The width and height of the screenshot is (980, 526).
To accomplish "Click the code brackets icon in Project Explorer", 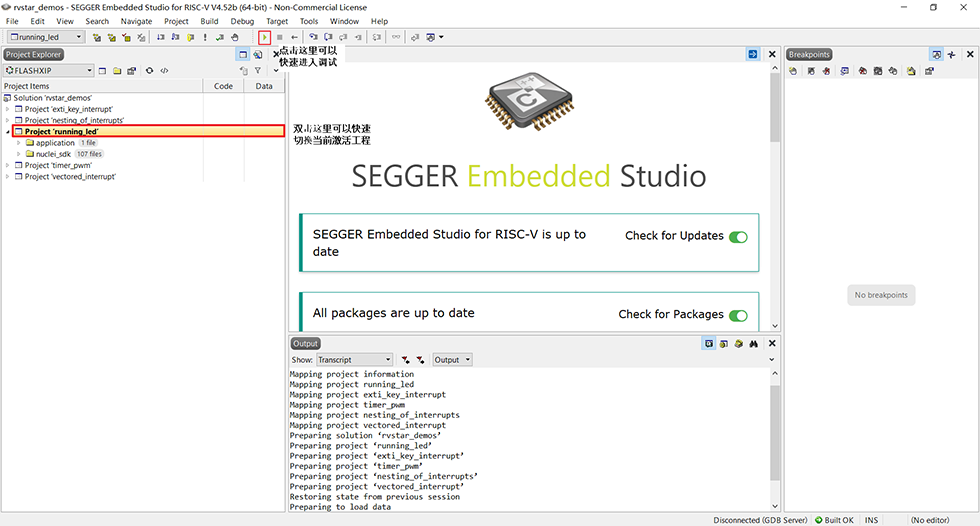I will [x=164, y=71].
